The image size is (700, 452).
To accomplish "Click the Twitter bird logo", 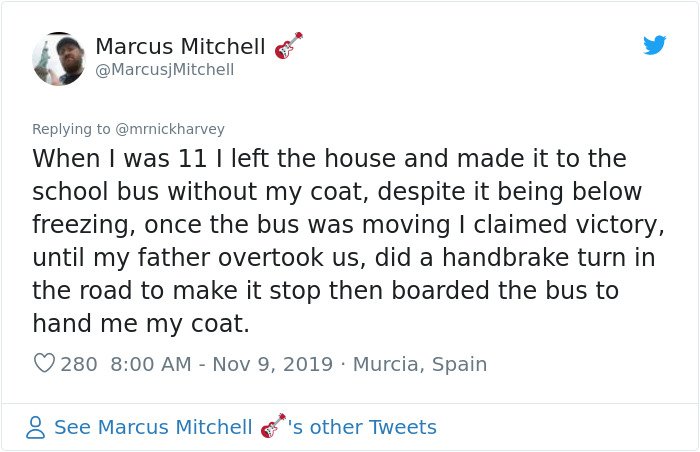I will point(654,45).
